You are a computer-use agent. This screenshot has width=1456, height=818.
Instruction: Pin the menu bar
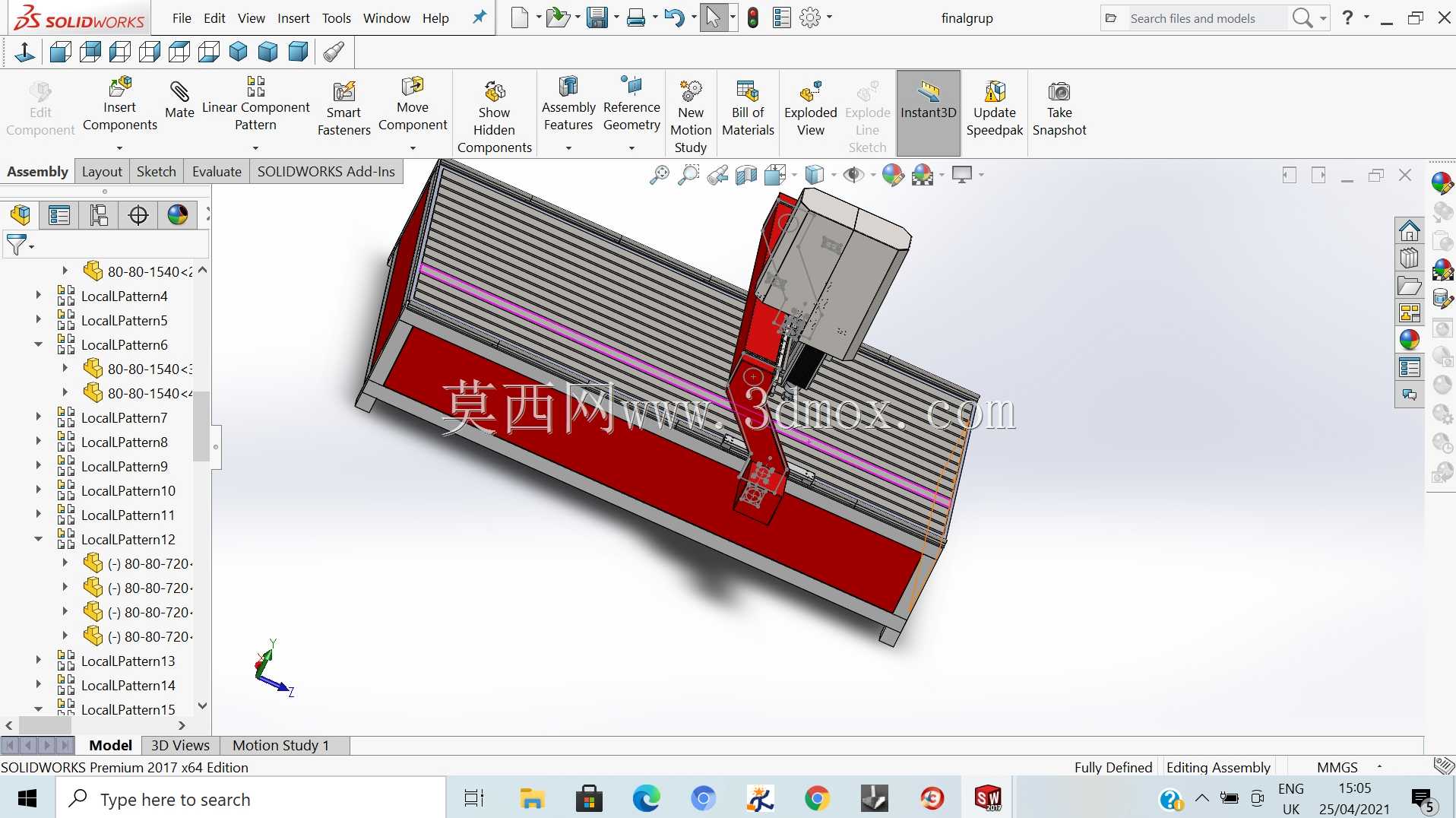tap(479, 17)
